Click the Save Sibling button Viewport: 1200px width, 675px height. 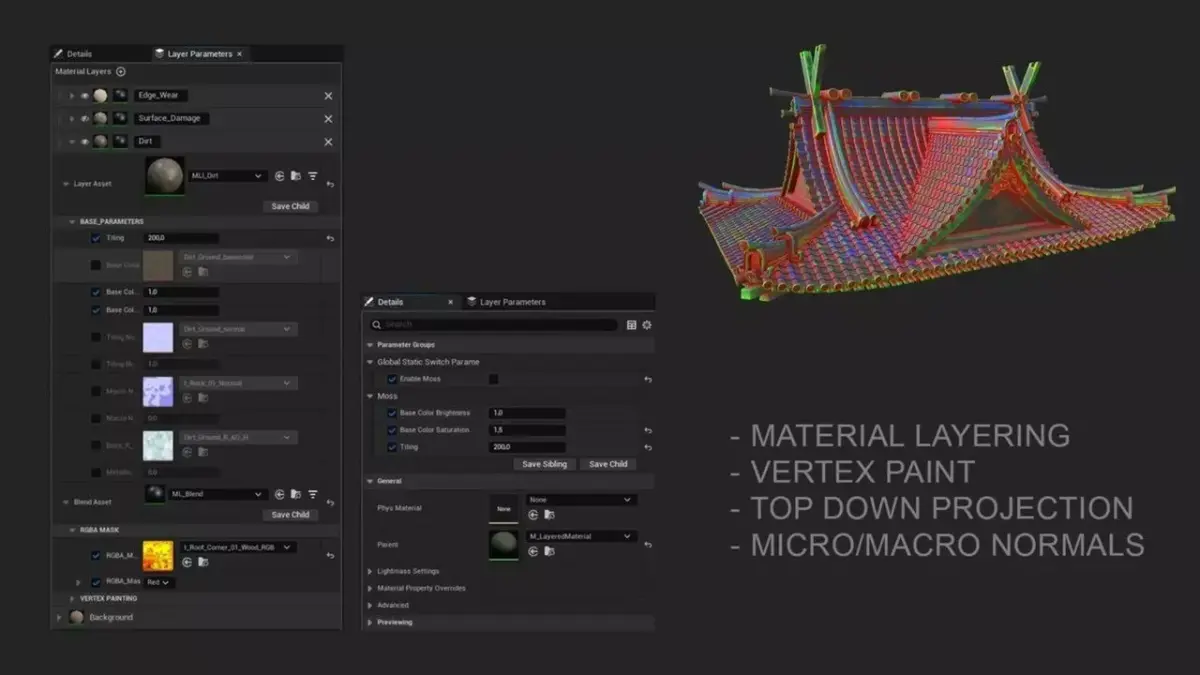click(545, 464)
